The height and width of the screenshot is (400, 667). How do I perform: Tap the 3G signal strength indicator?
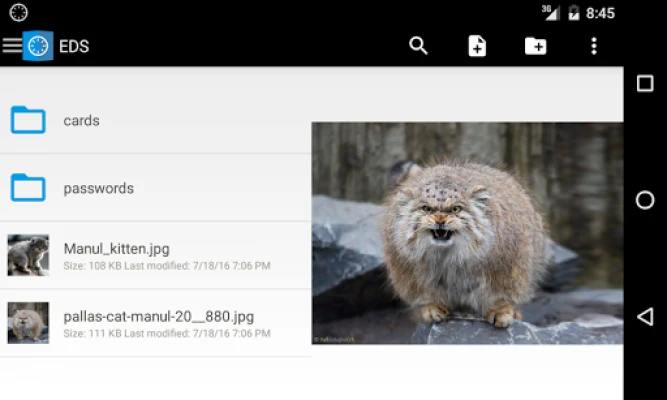(550, 12)
